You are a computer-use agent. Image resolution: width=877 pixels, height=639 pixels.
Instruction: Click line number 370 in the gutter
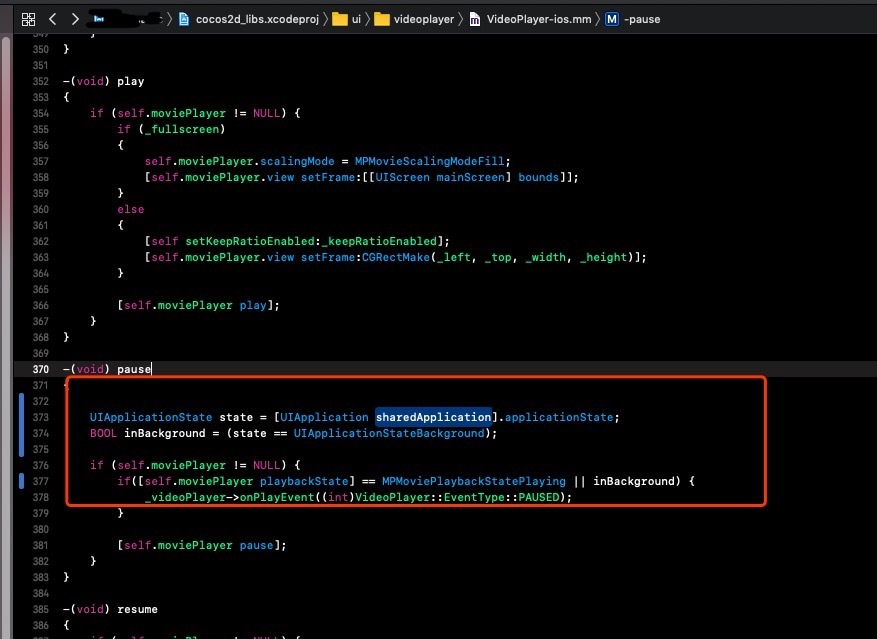[41, 369]
